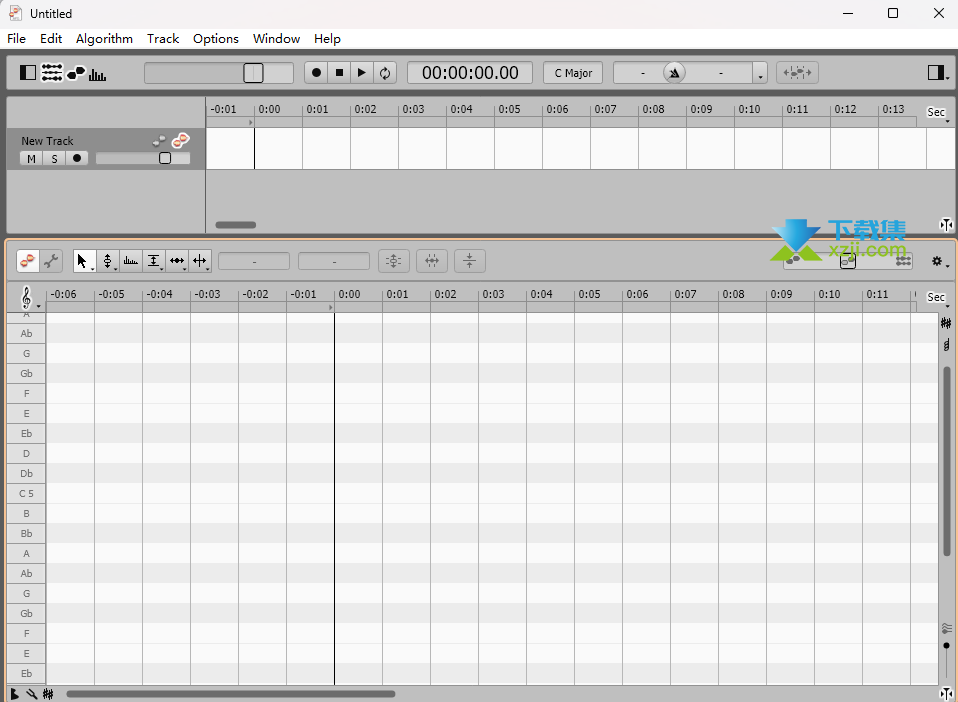958x702 pixels.
Task: Open the Window menu
Action: point(276,38)
